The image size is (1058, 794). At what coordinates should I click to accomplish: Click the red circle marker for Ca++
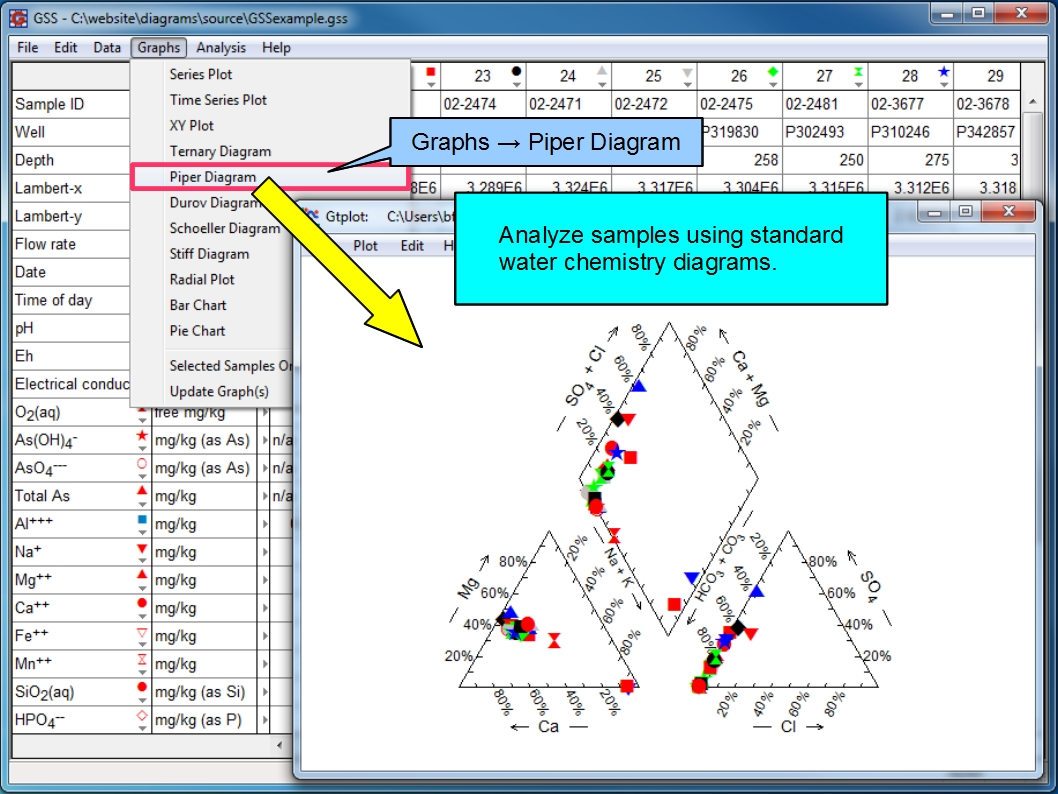point(142,603)
